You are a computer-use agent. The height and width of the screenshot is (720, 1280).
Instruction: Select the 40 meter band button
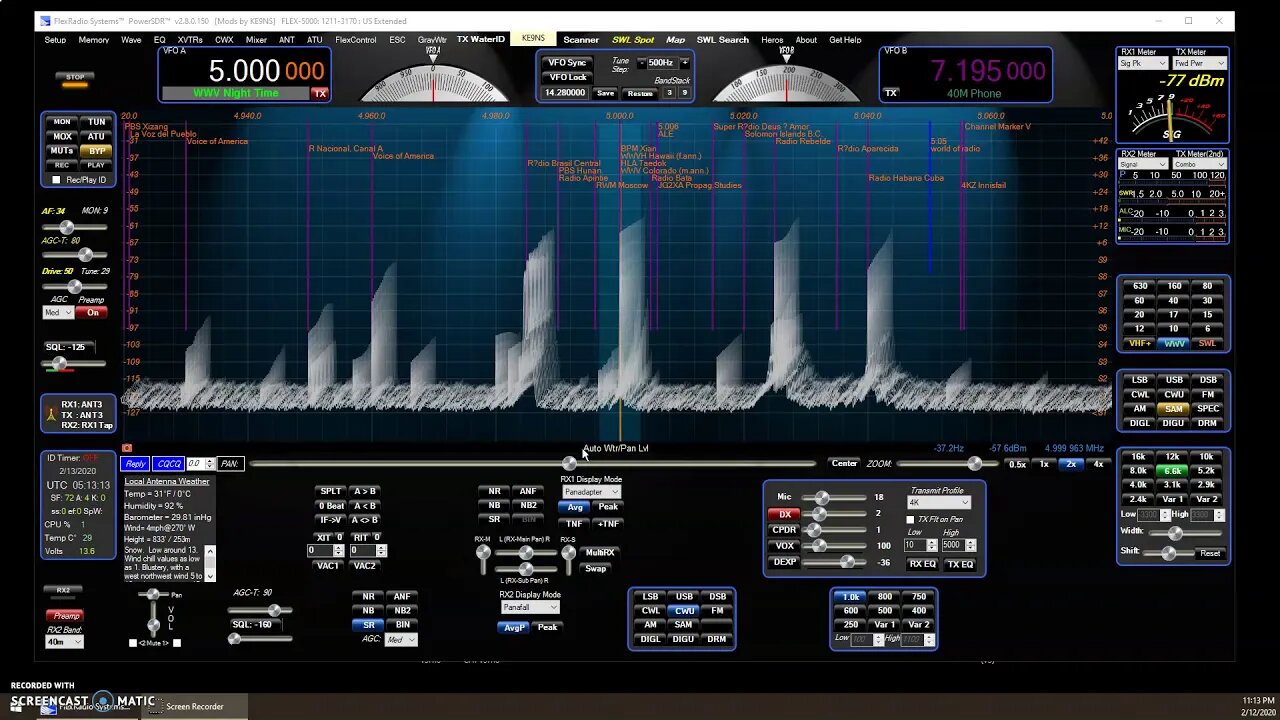click(1174, 300)
